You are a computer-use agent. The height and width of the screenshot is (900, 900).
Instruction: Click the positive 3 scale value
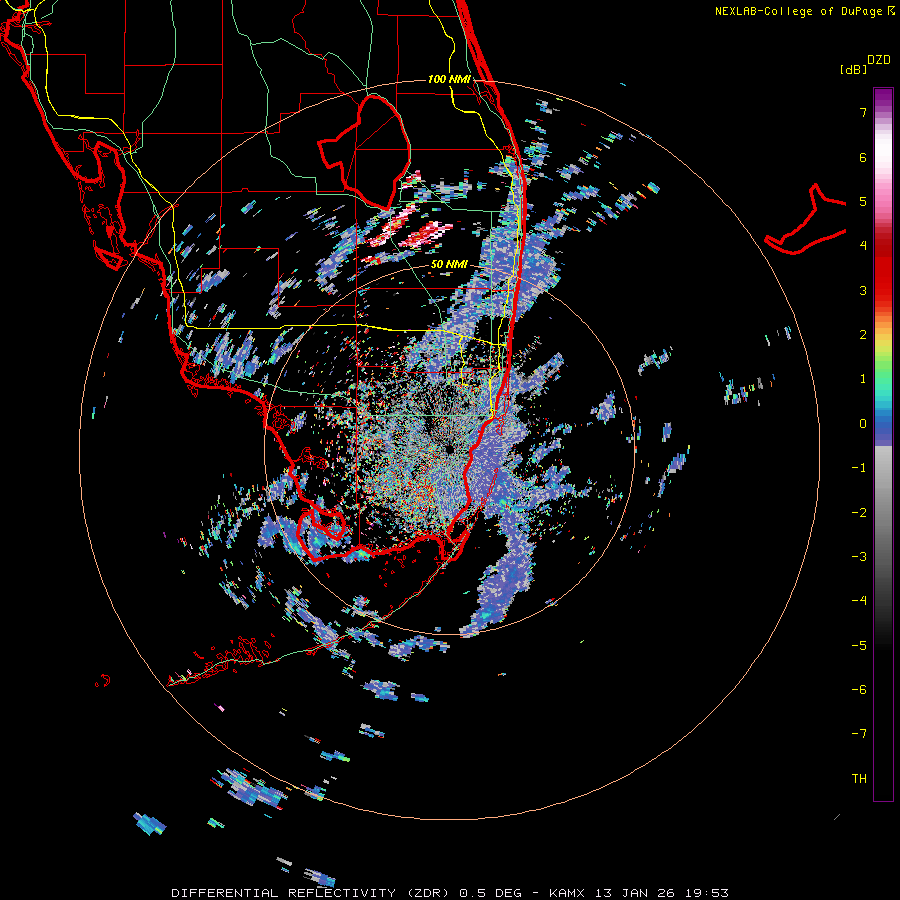[863, 290]
